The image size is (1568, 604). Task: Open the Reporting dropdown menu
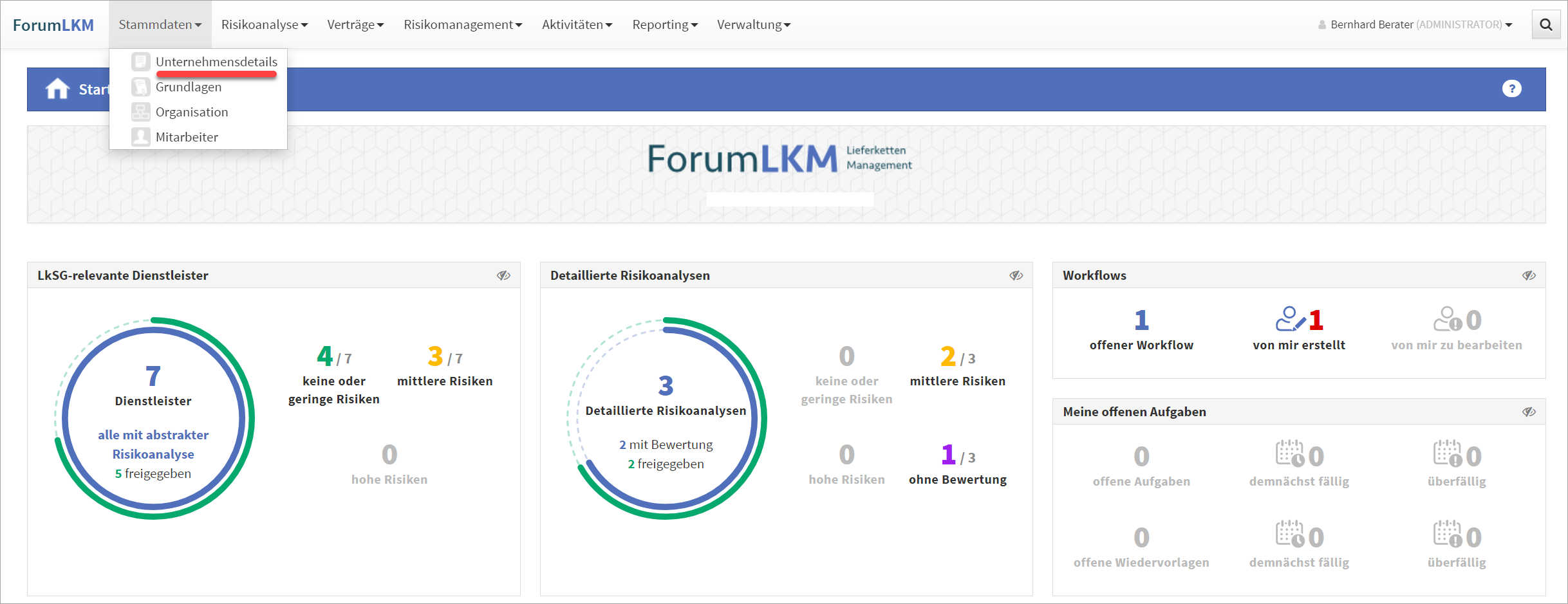pos(664,24)
